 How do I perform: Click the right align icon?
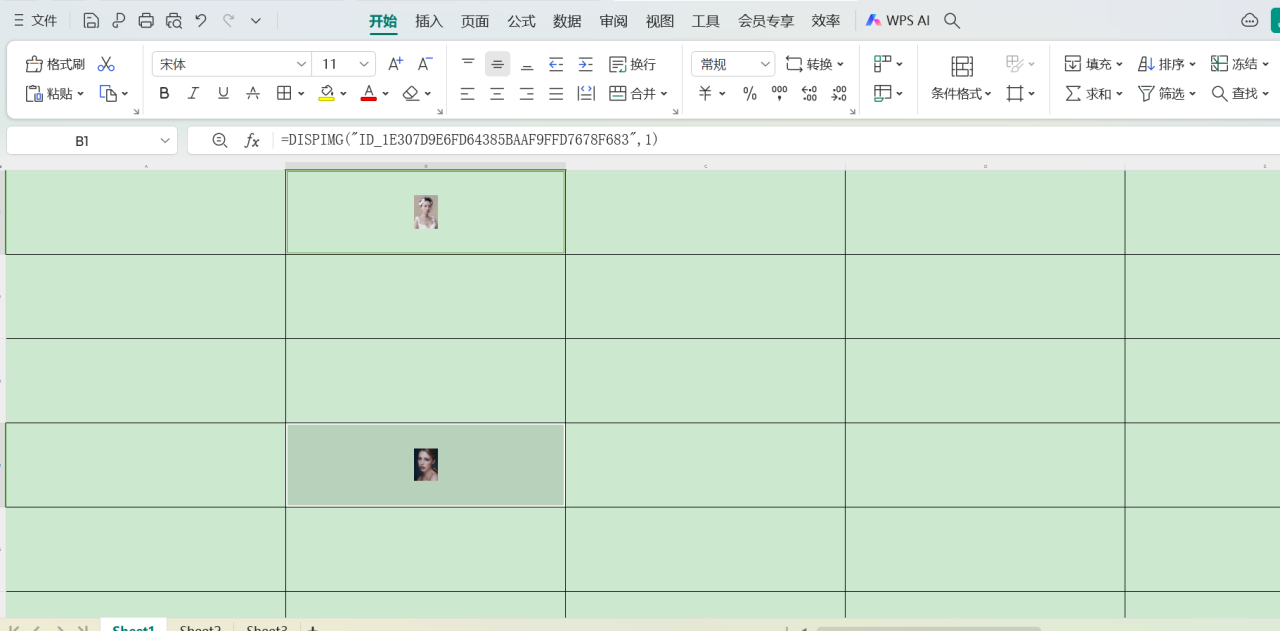527,93
